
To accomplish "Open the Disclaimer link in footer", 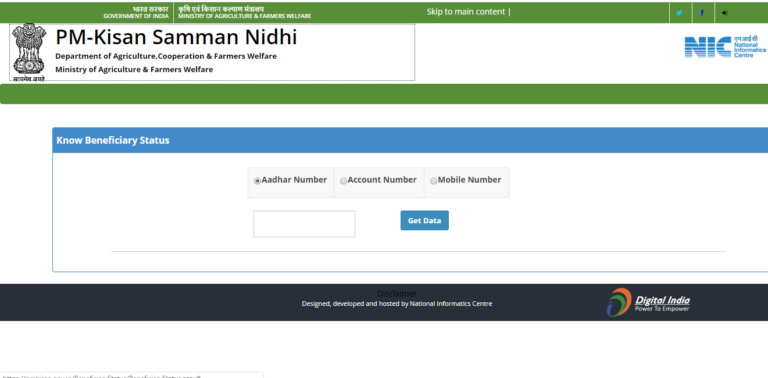I will tap(397, 294).
